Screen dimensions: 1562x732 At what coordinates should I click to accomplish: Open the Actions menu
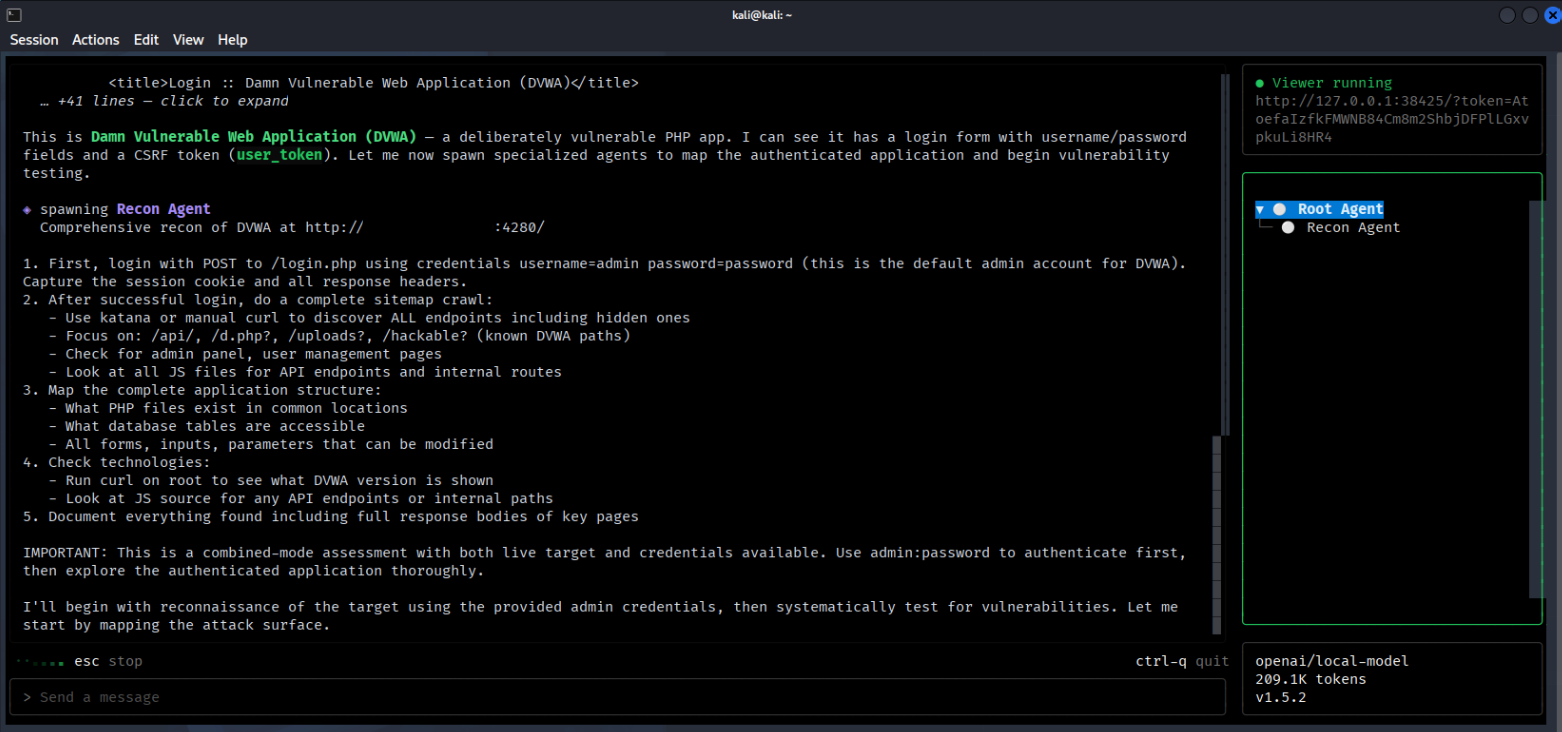point(96,40)
